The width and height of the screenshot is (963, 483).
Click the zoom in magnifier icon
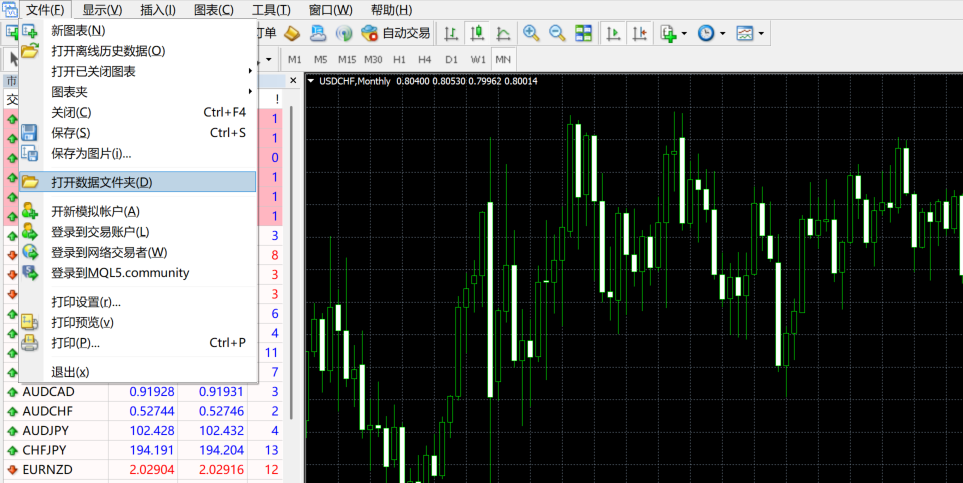tap(531, 33)
